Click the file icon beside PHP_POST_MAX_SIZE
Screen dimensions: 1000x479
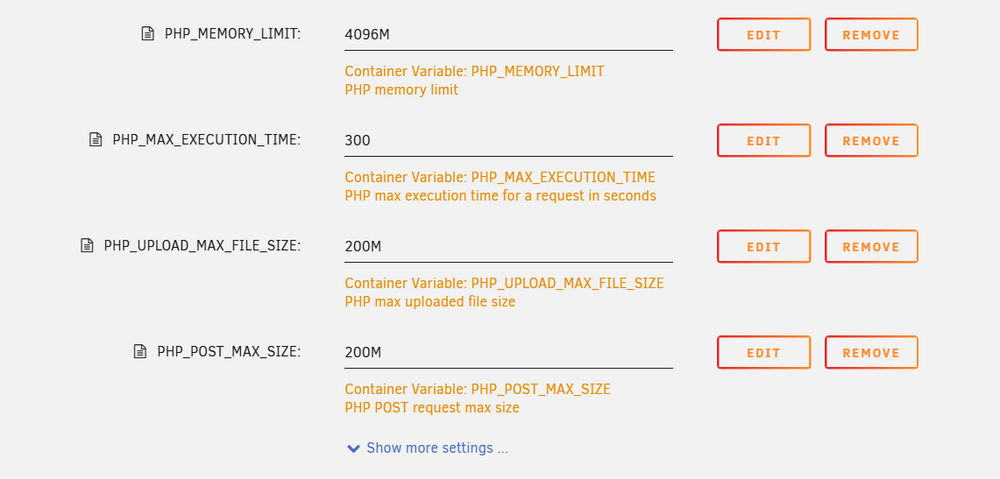(140, 351)
